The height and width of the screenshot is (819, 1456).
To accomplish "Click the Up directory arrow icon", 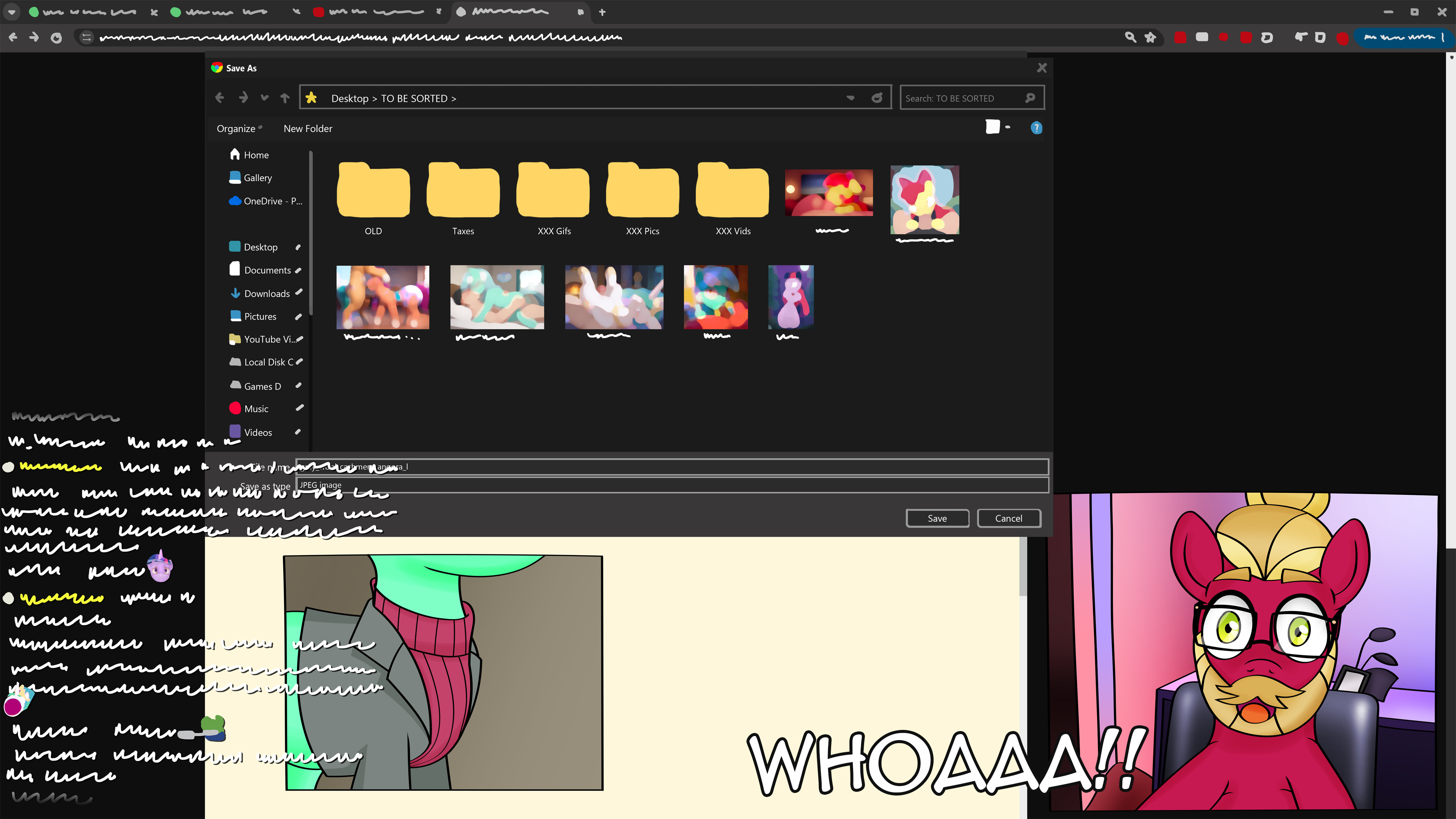I will tap(285, 98).
